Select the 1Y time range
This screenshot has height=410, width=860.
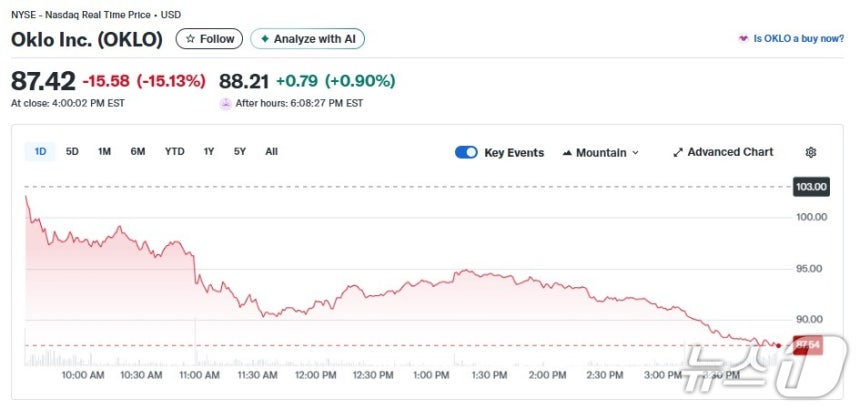[x=209, y=152]
